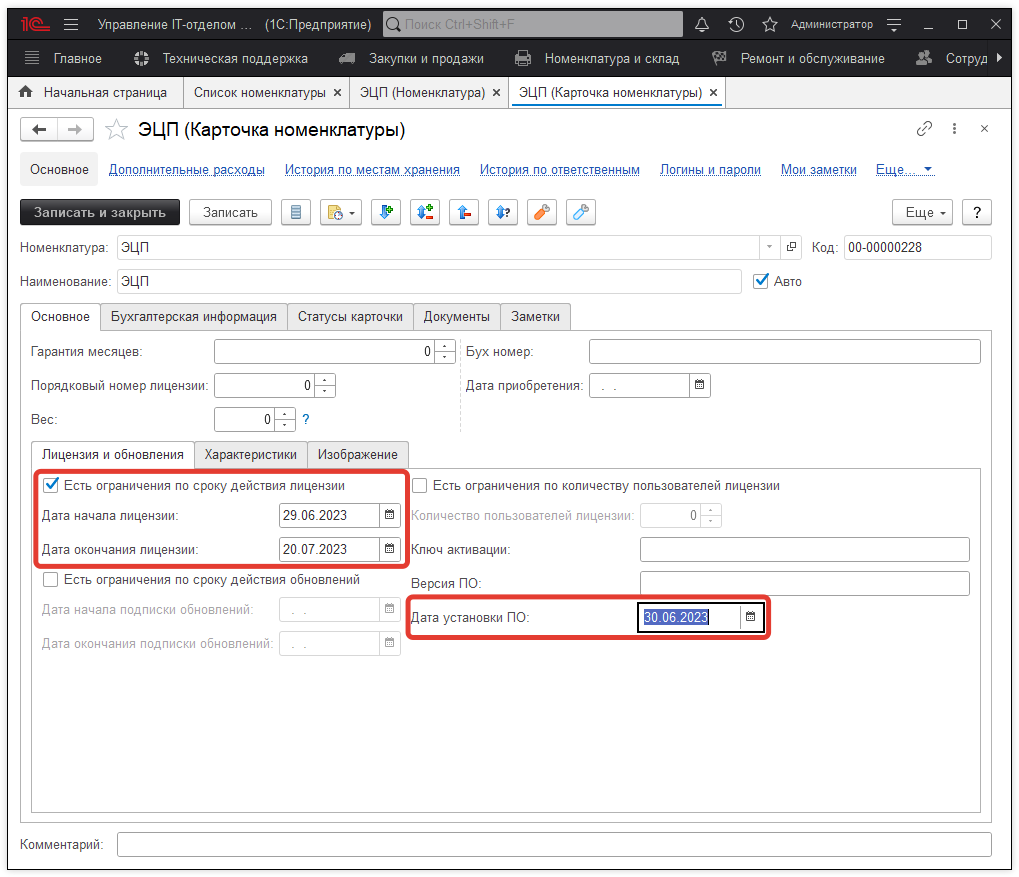Click the red up-arrow with minus icon
Screen dimensions: 1019x877
(463, 212)
